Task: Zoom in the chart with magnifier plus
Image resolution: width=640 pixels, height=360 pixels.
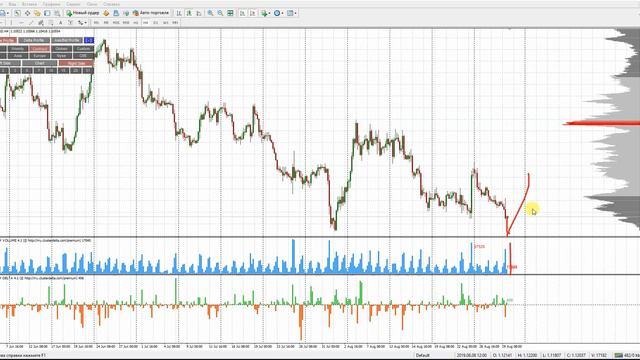Action: click(210, 13)
